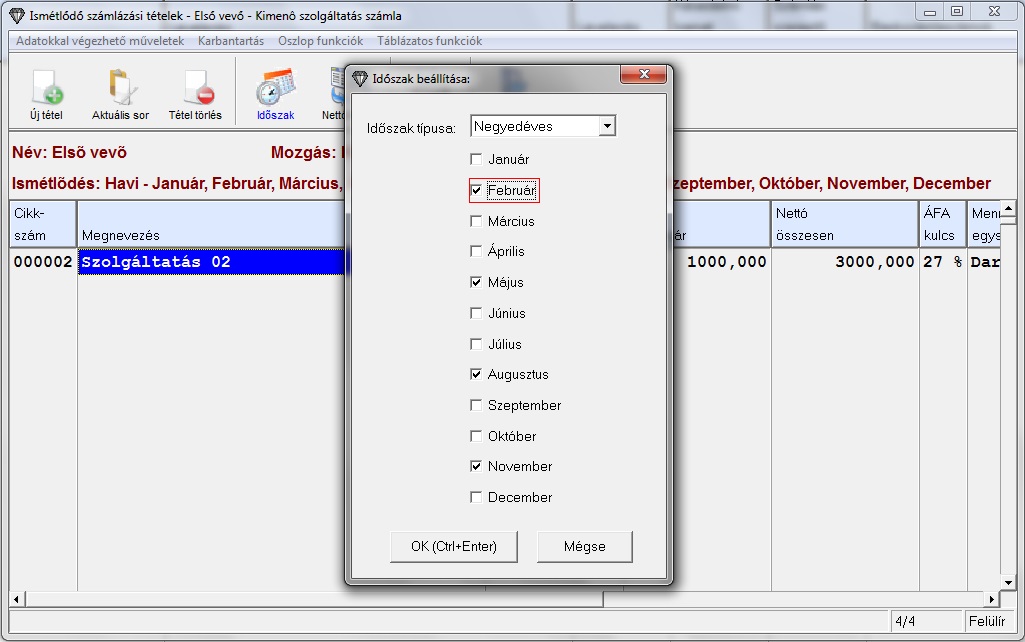The width and height of the screenshot is (1025, 642).
Task: Cancel using the Mégse button
Action: click(x=584, y=546)
